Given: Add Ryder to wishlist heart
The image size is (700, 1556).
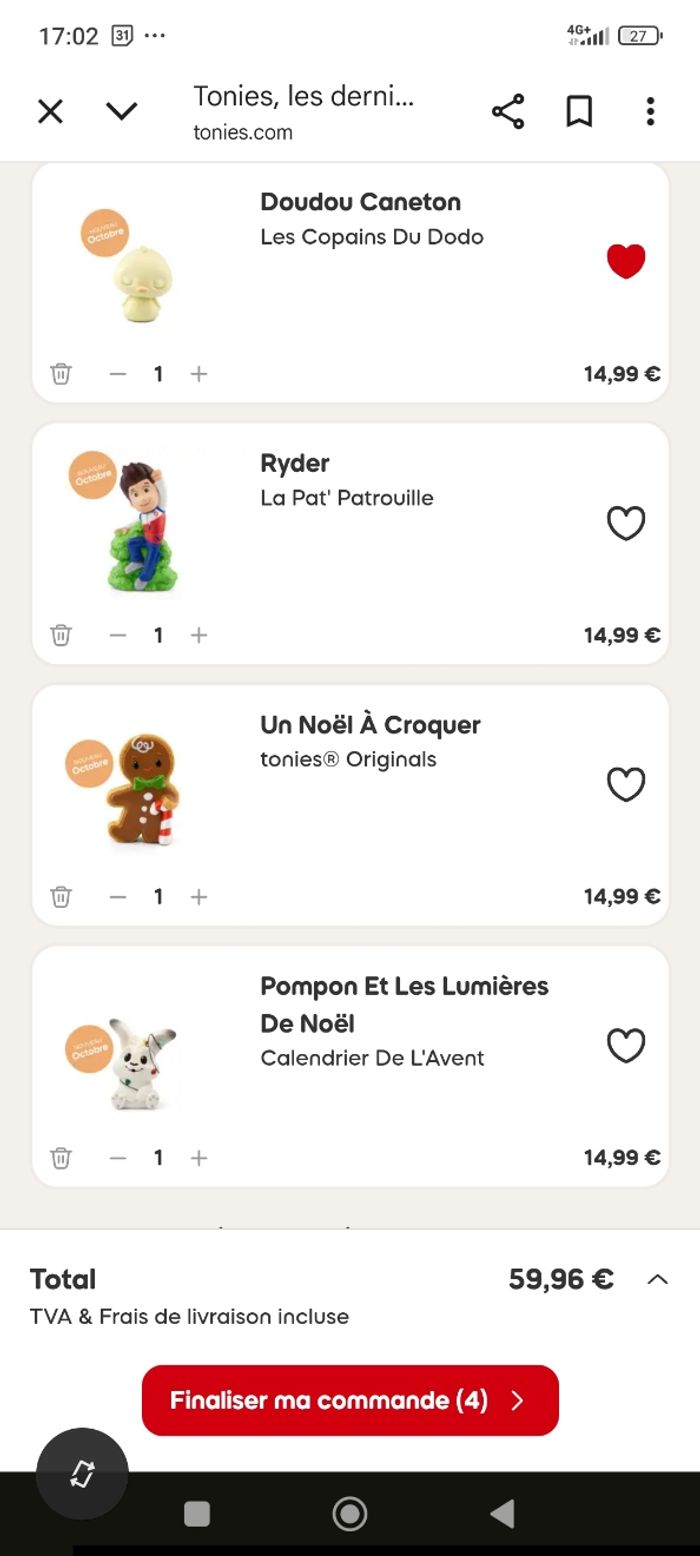Looking at the screenshot, I should tap(626, 523).
